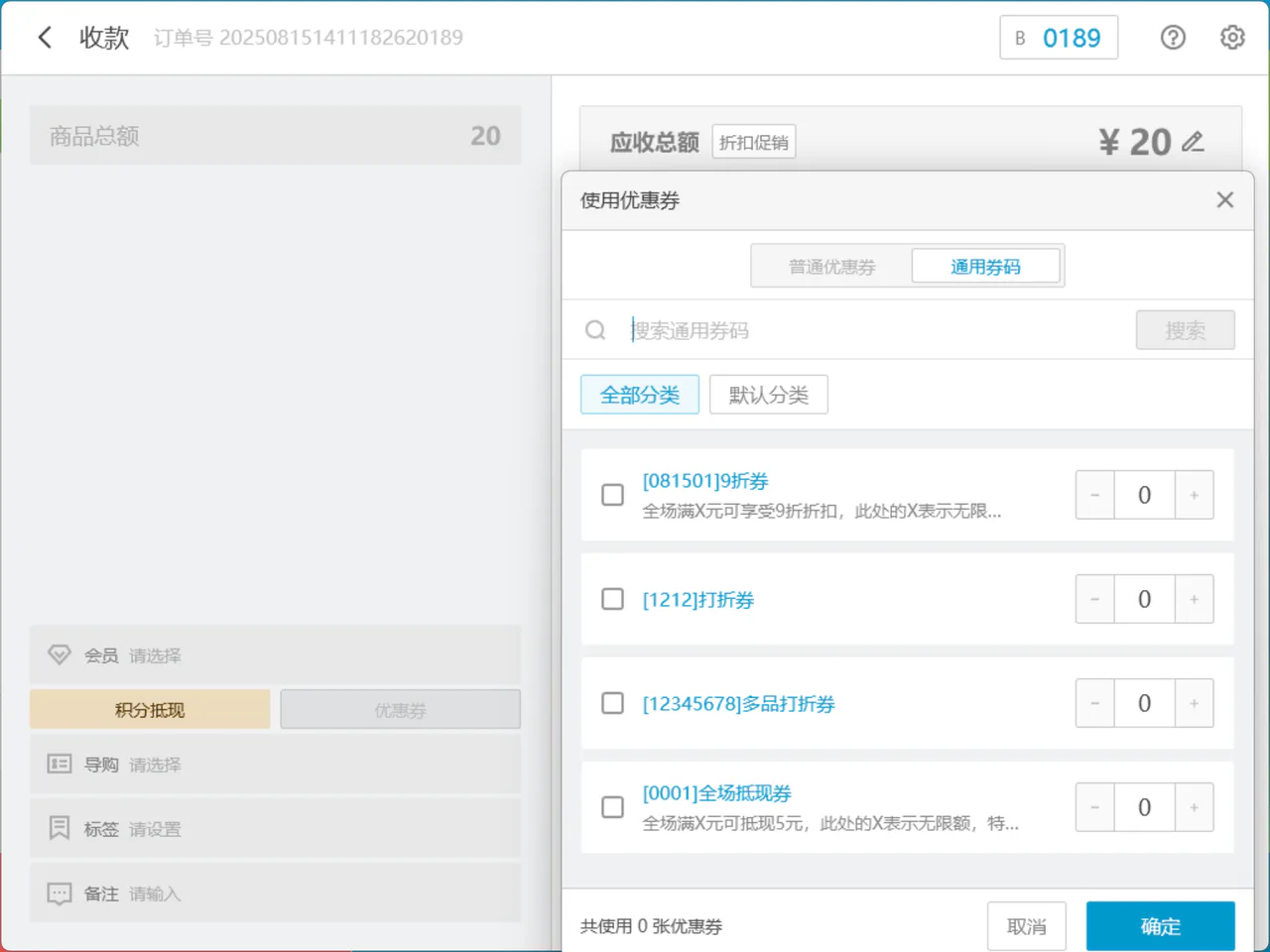
Task: Switch to the 普通优惠券 tab
Action: coord(831,266)
